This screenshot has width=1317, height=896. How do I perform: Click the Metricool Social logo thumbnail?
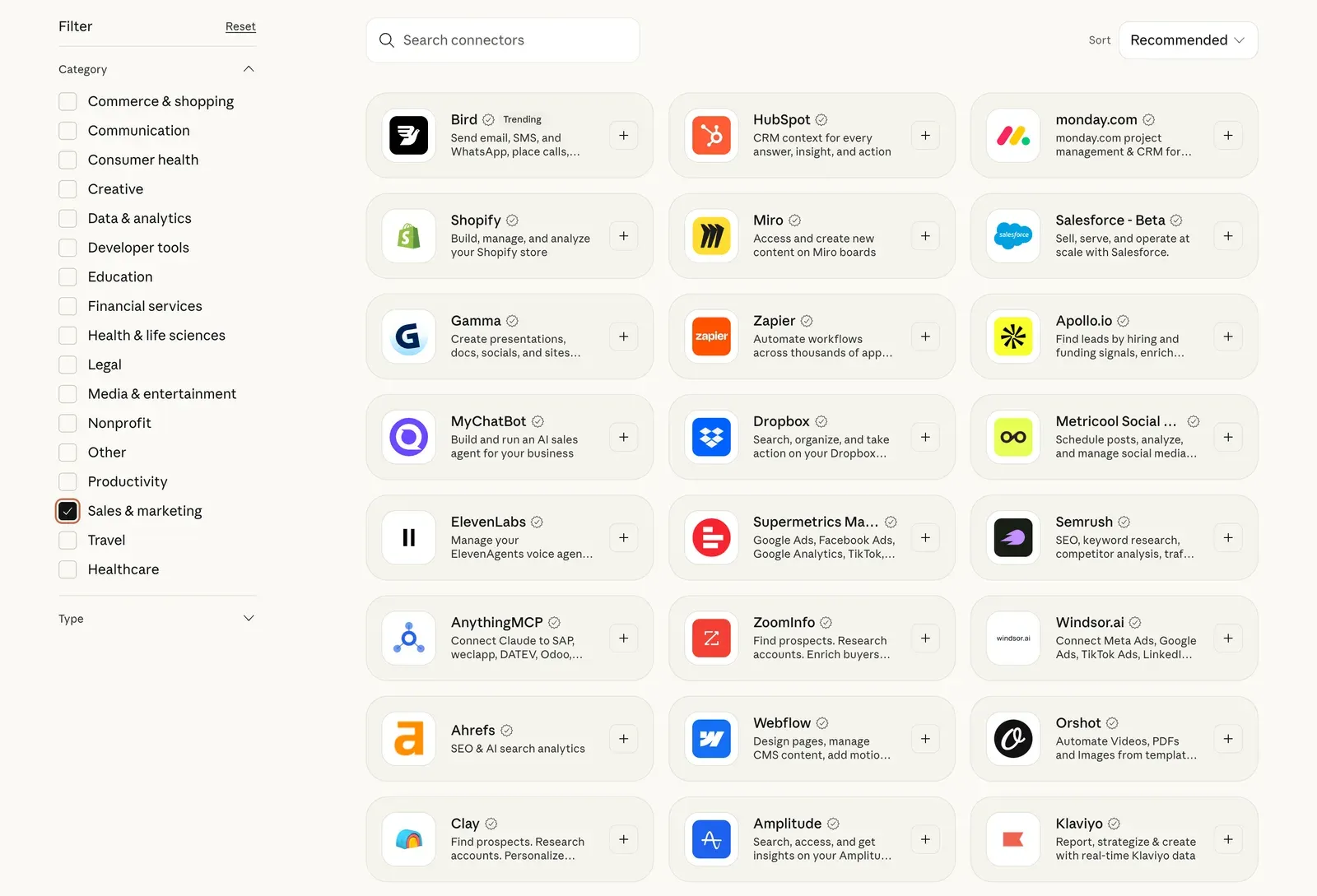[x=1013, y=437]
